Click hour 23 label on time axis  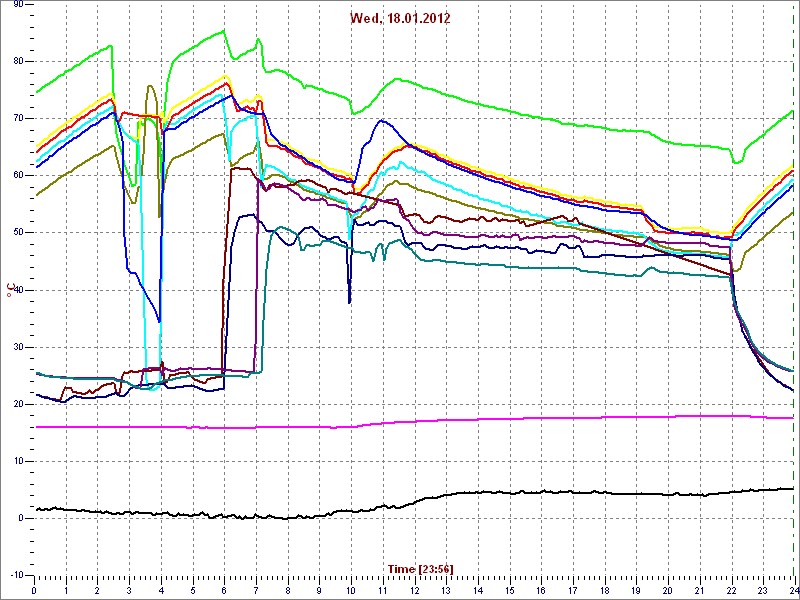[x=763, y=590]
